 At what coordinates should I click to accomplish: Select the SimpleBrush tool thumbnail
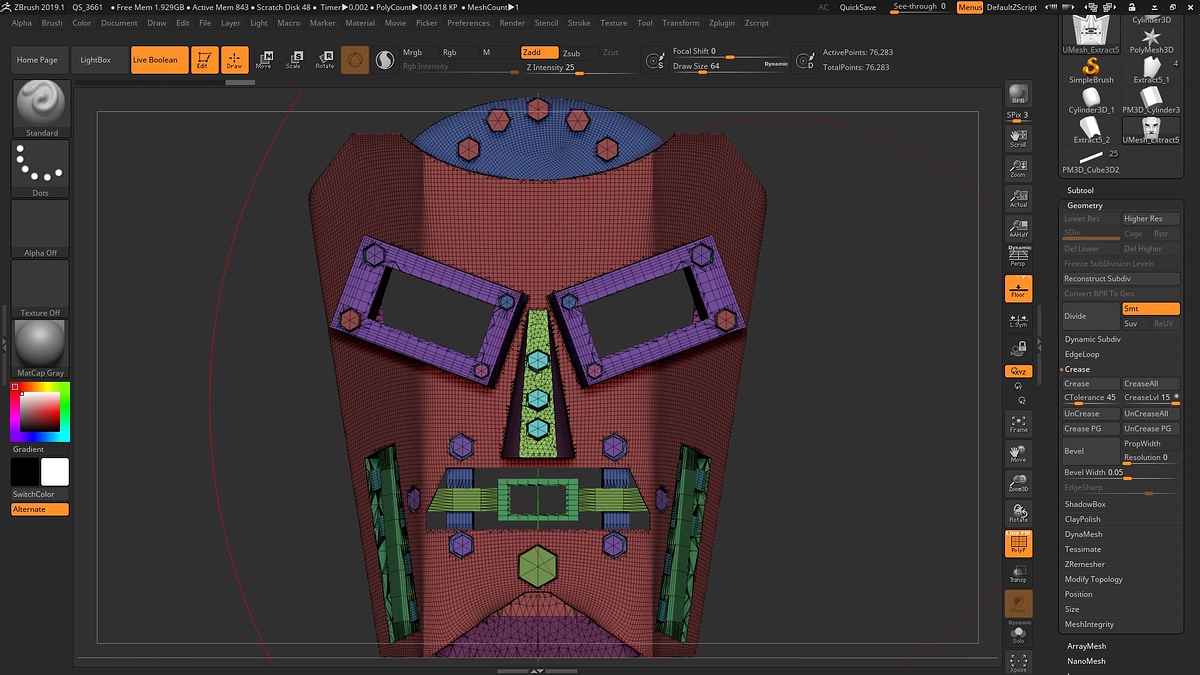(x=1091, y=71)
